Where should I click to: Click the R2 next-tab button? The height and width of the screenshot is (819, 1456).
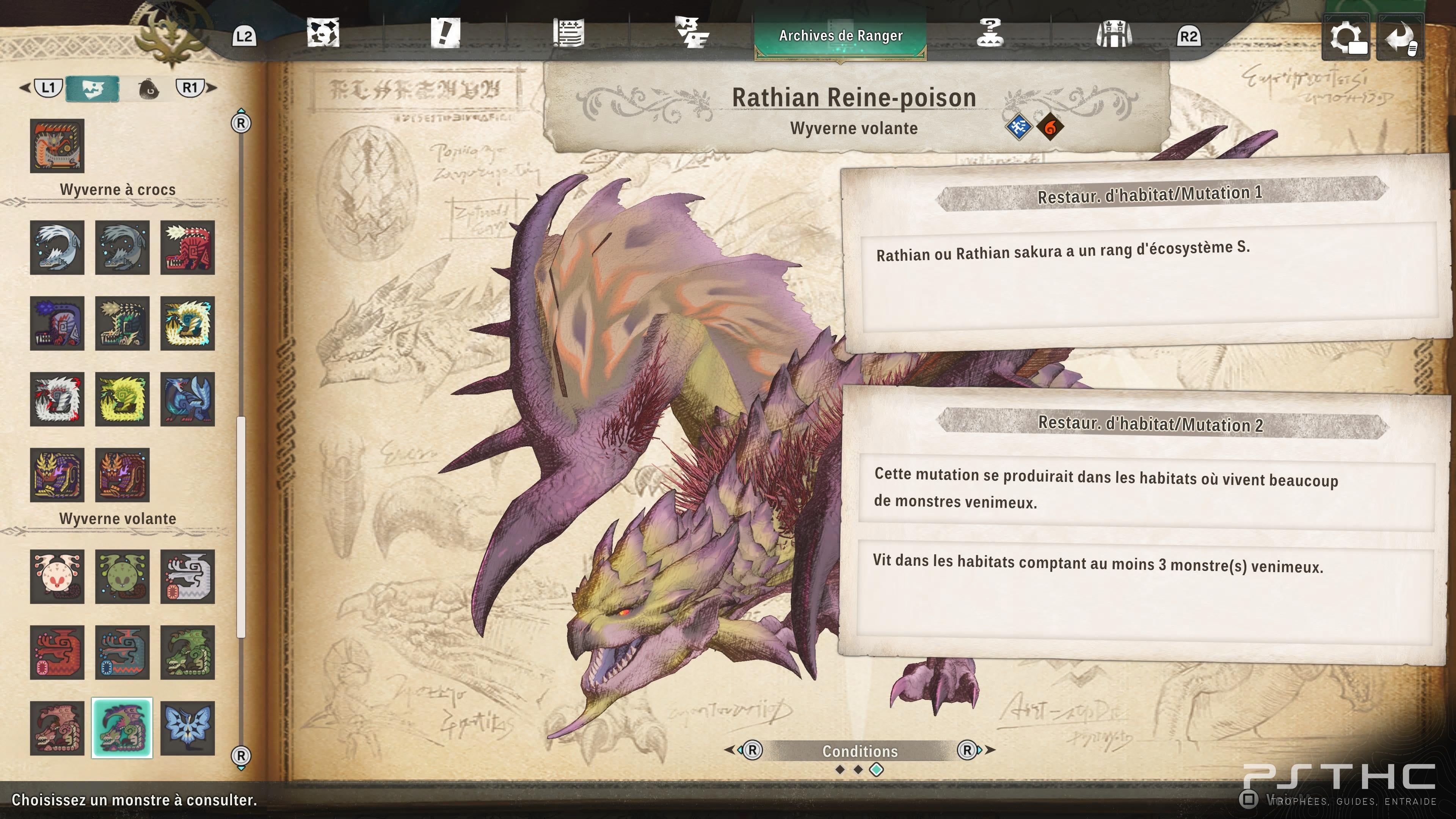(x=1188, y=37)
